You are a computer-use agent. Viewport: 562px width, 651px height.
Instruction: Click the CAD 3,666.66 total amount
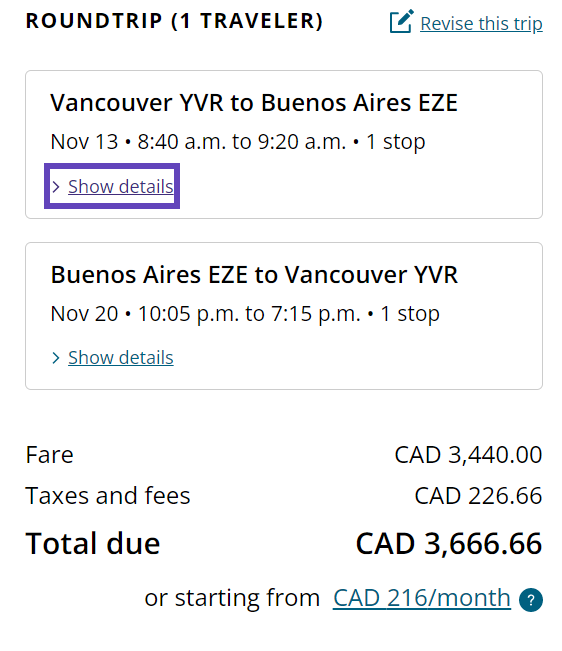point(449,543)
